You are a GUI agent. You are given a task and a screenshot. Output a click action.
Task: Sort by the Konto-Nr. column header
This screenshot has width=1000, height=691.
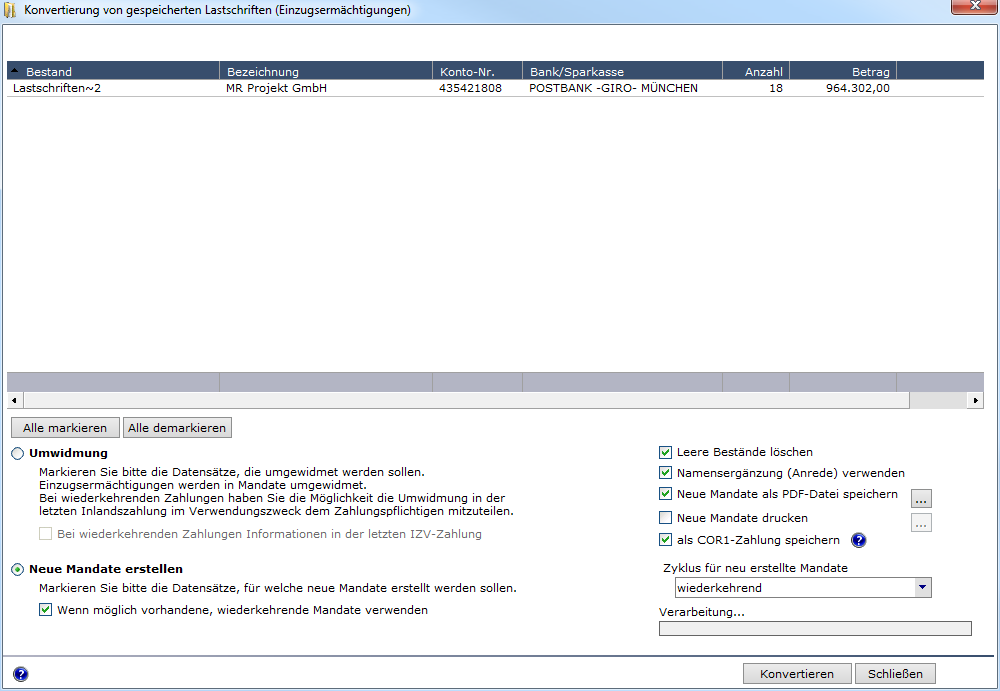tap(477, 71)
